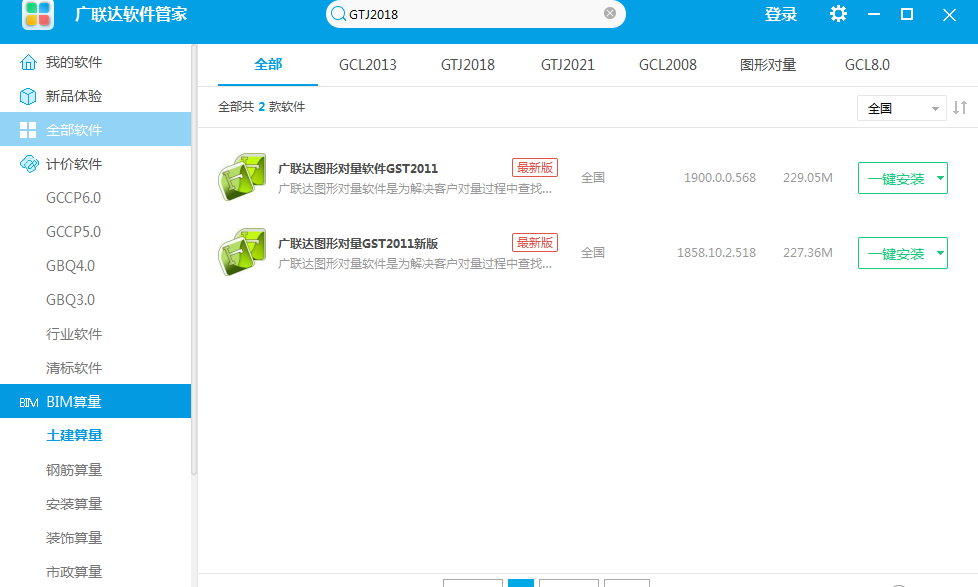Toggle the sort order arrows icon
The width and height of the screenshot is (978, 587).
coord(961,107)
